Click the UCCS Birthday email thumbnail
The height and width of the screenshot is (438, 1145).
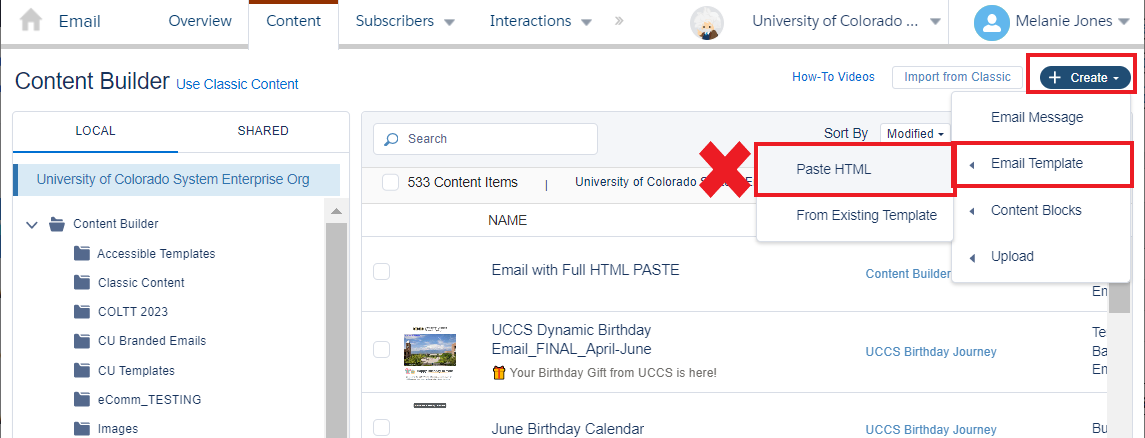[429, 353]
